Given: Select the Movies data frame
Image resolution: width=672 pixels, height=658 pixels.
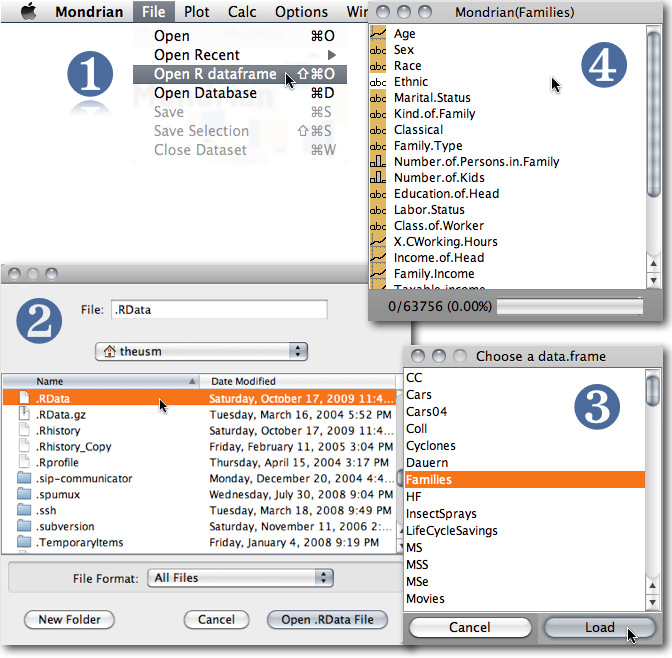Looking at the screenshot, I should coord(525,598).
